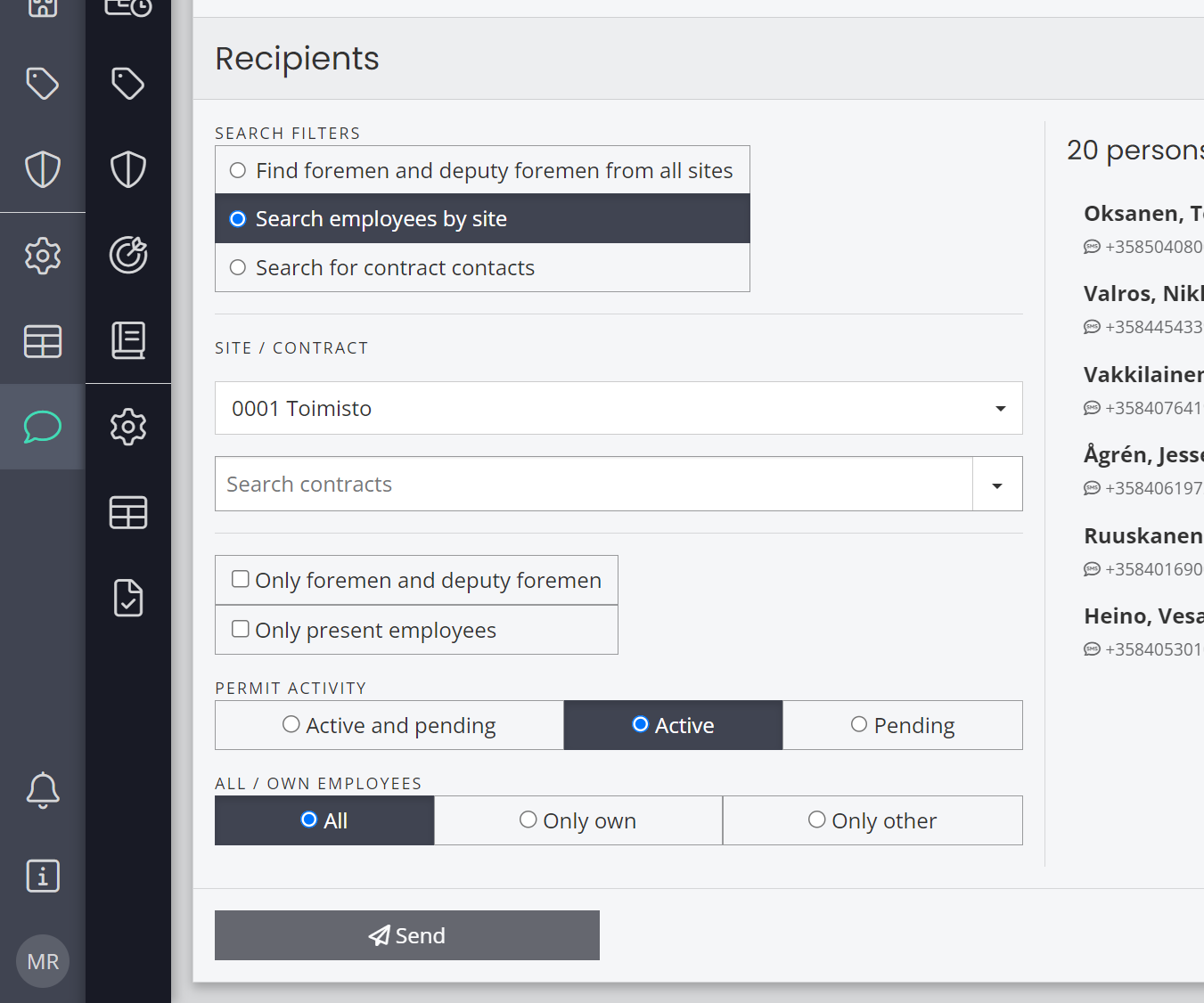Click the Send button
This screenshot has height=1003, width=1204.
click(x=407, y=935)
